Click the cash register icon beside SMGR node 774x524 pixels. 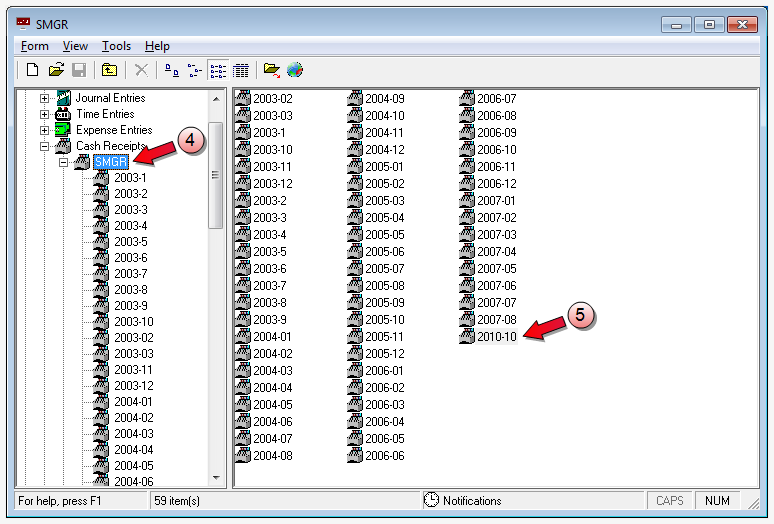coord(82,162)
